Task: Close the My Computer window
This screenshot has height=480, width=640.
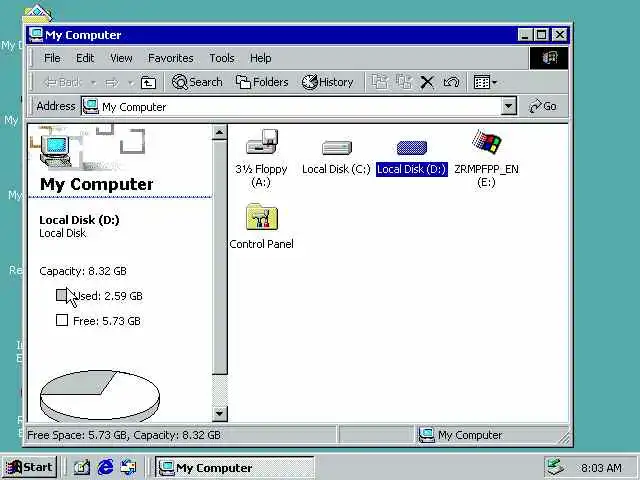Action: click(x=560, y=35)
